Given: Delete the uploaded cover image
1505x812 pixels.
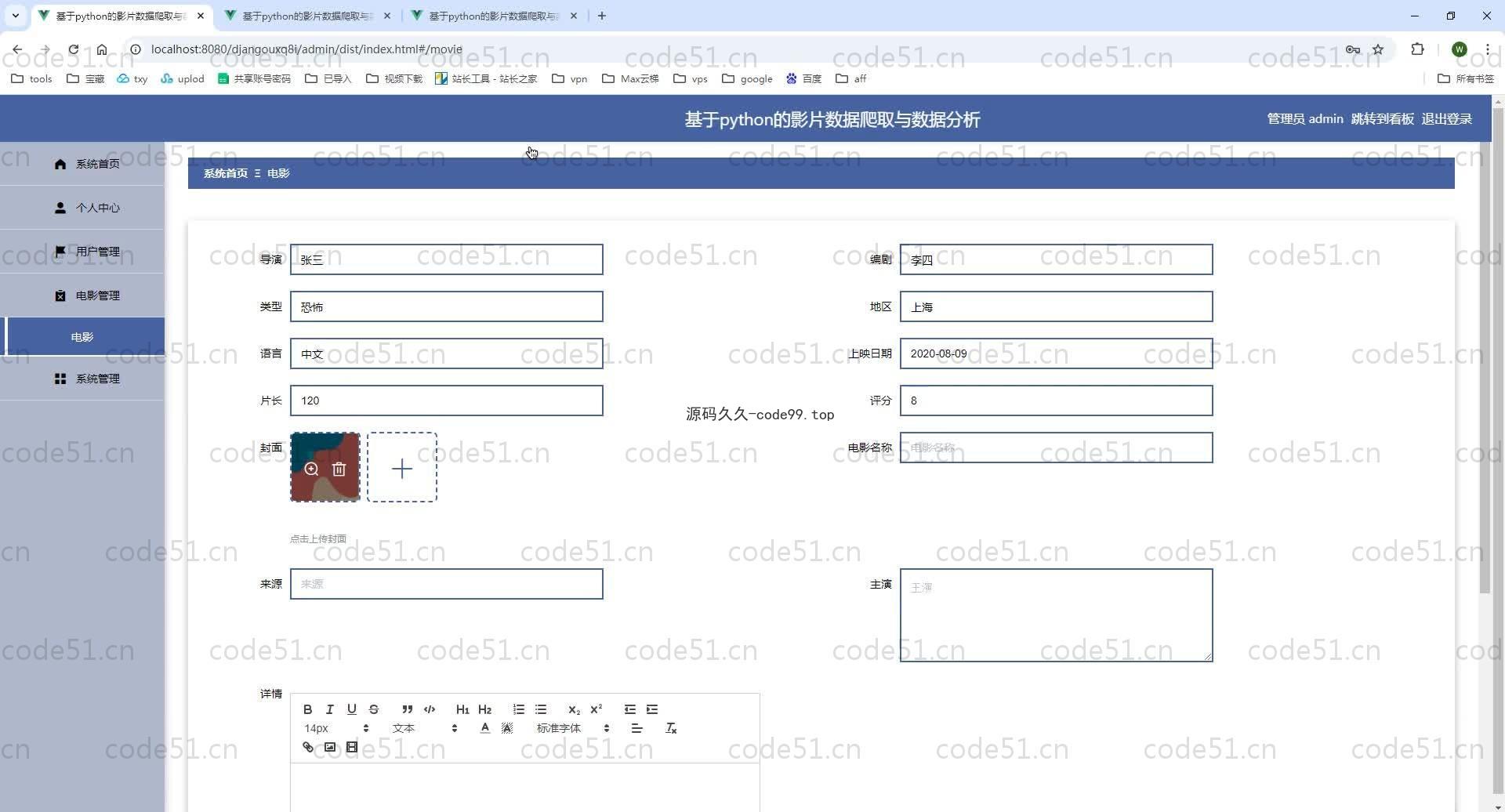Looking at the screenshot, I should (339, 469).
